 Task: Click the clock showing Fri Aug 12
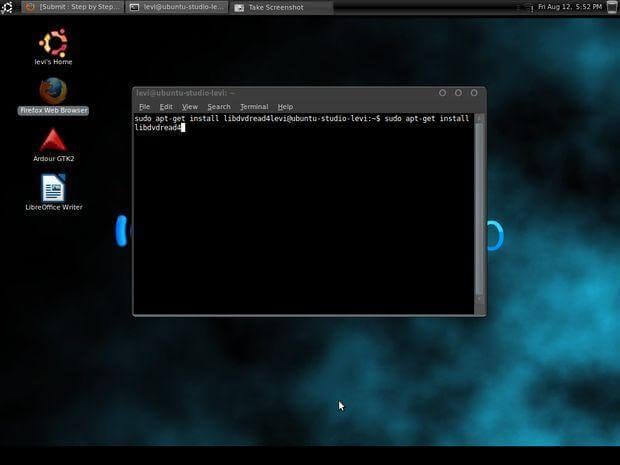click(570, 7)
